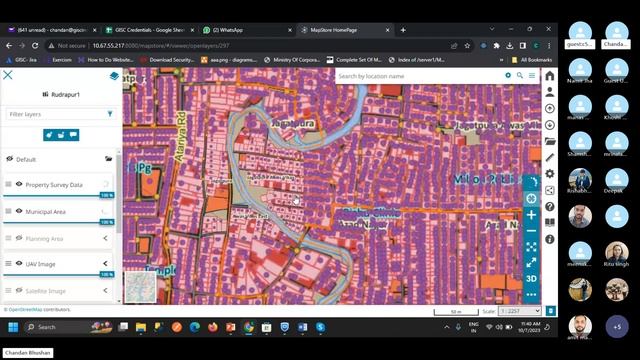Viewport: 640px width, 360px height.
Task: Click the annotation comment button in TOC toolbar
Action: click(x=73, y=135)
